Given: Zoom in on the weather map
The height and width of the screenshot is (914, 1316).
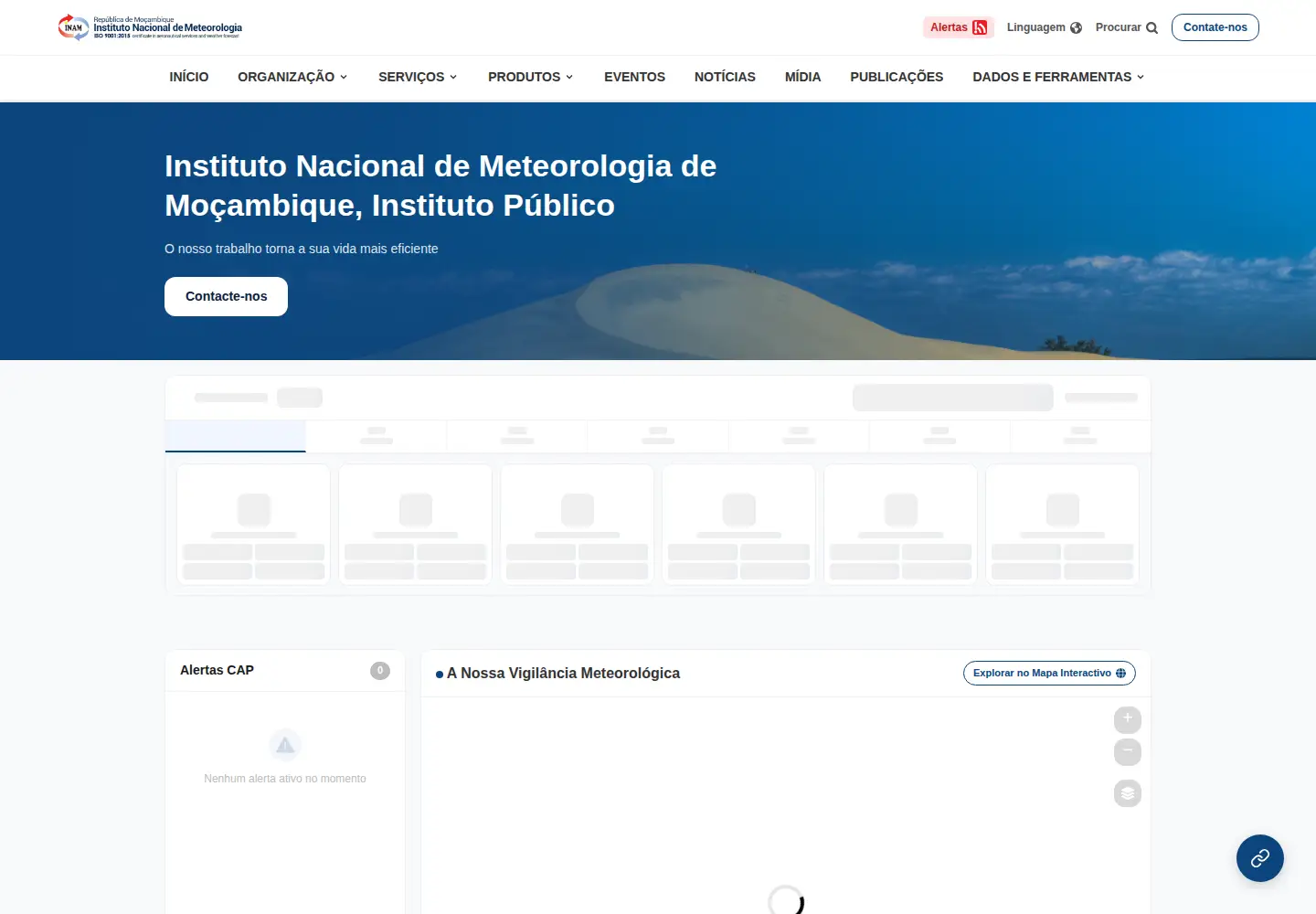Looking at the screenshot, I should (1128, 719).
